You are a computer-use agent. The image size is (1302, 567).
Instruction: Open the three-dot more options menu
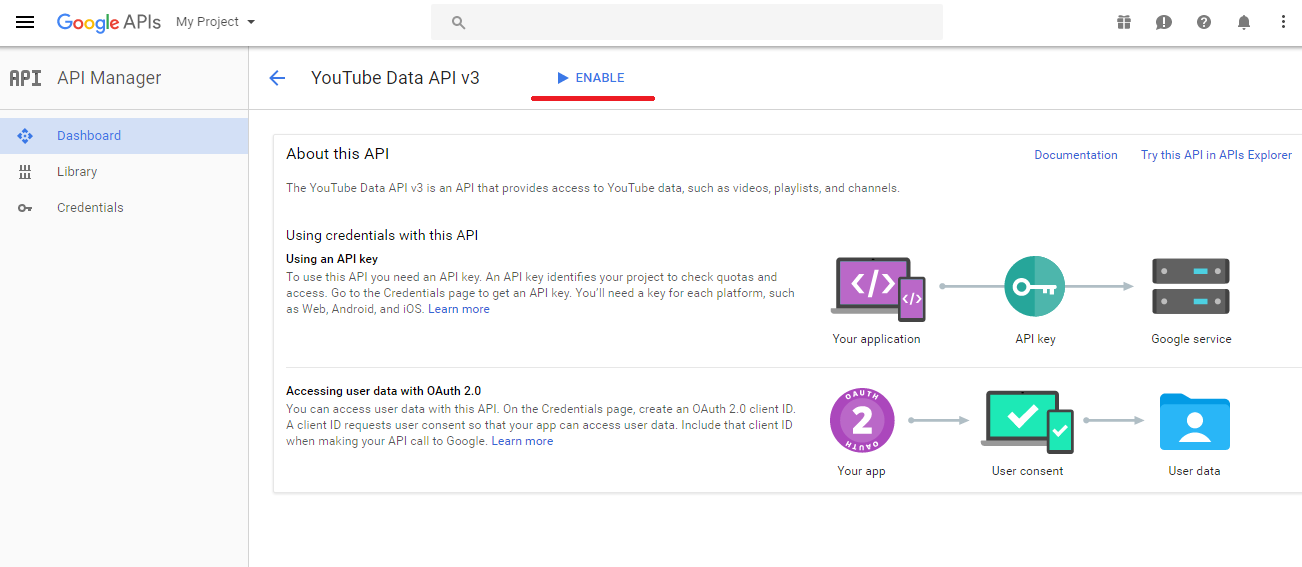coord(1284,22)
